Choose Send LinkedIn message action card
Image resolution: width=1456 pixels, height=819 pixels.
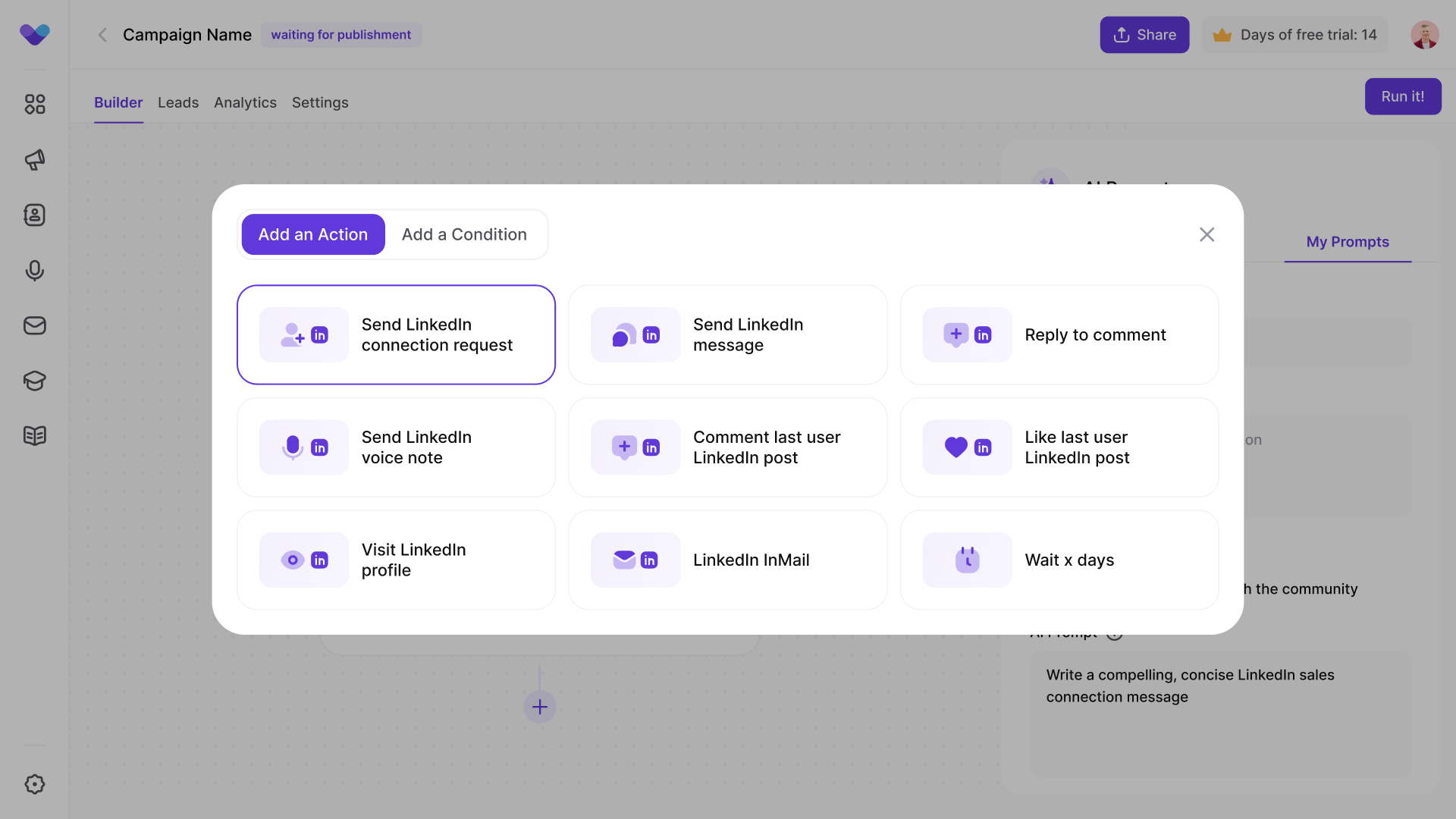pos(727,334)
